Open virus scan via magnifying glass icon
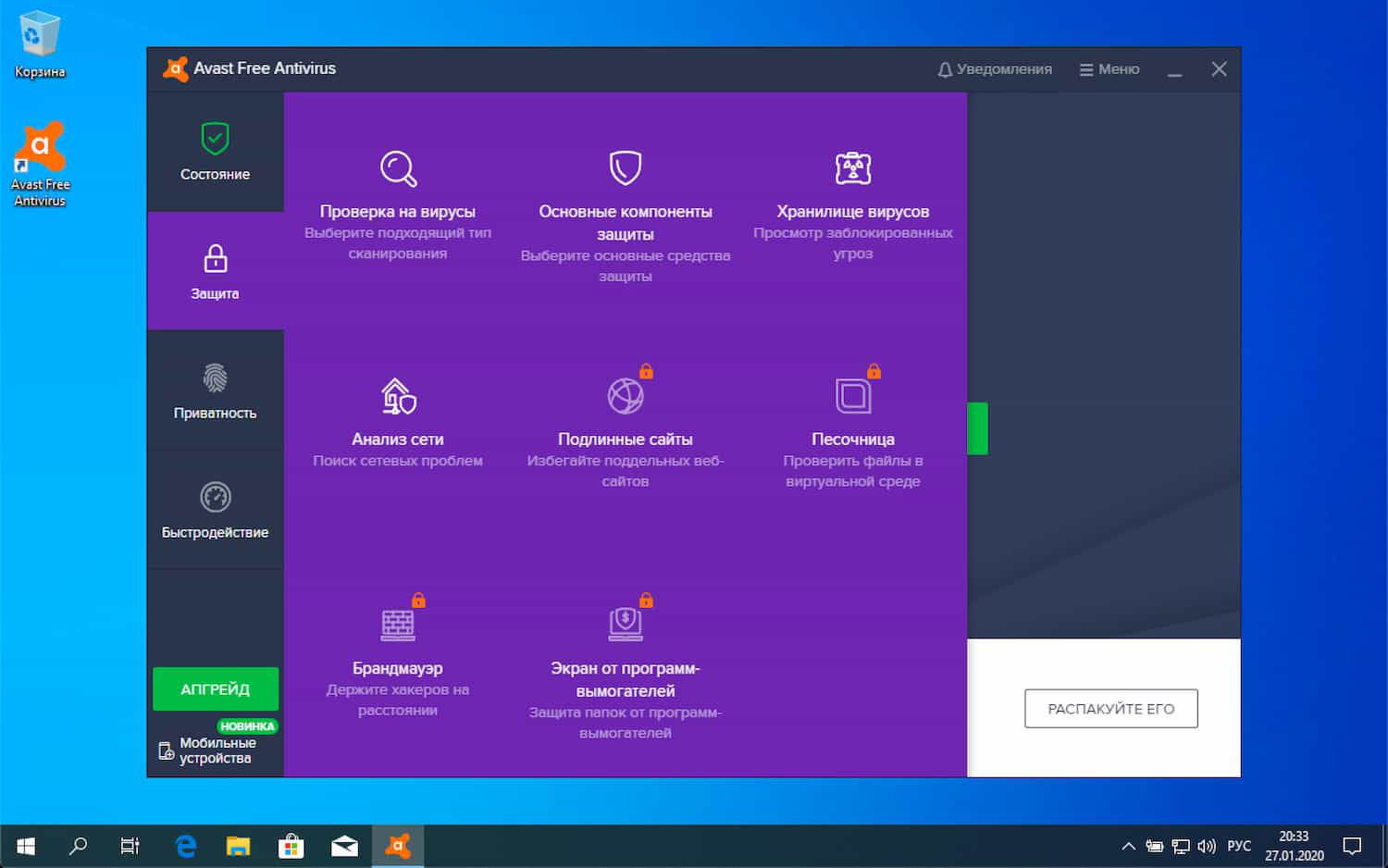Viewport: 1388px width, 868px height. tap(398, 168)
